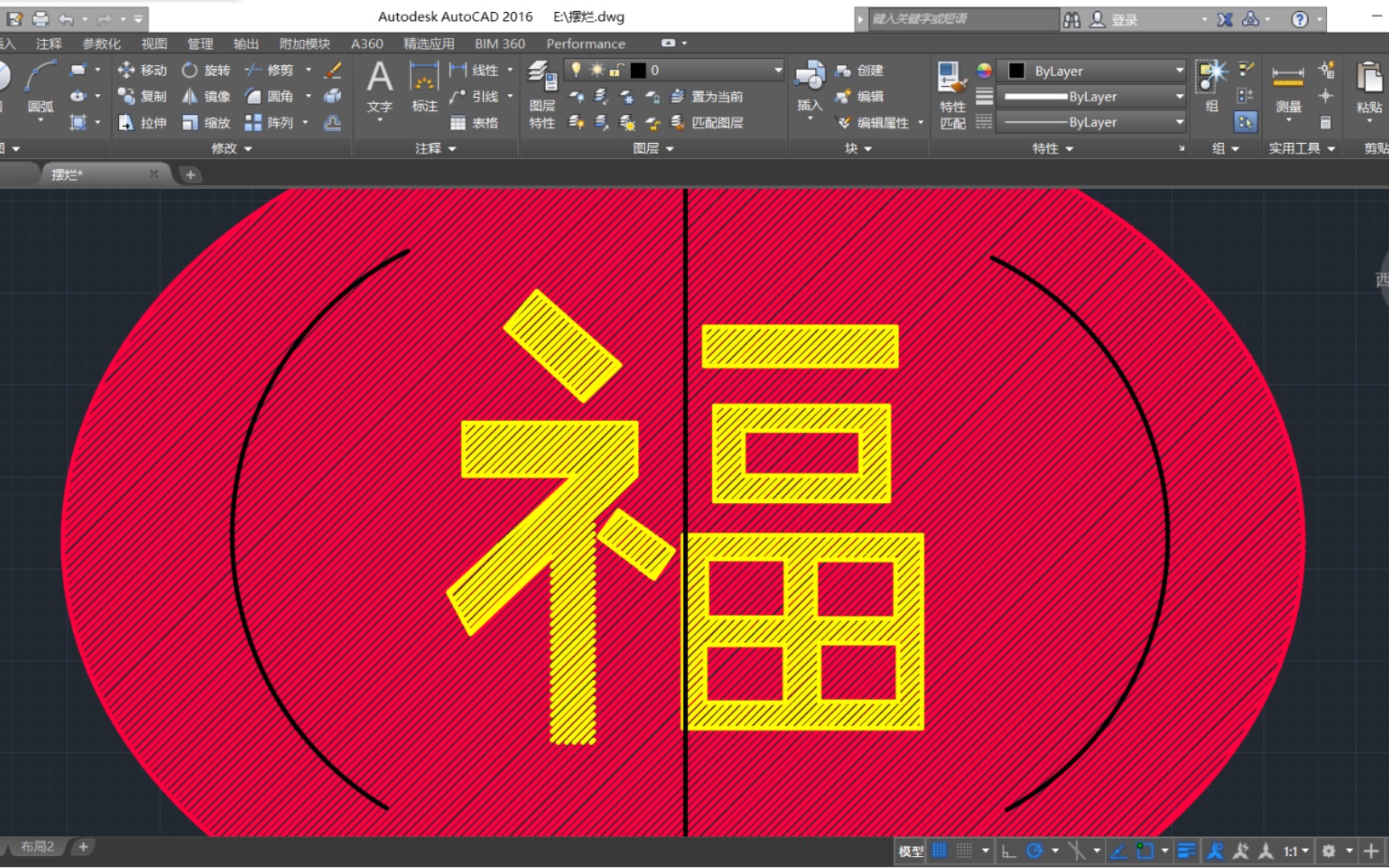Select the Arc (圆弧) tool
Viewport: 1389px width, 868px height.
click(x=40, y=88)
